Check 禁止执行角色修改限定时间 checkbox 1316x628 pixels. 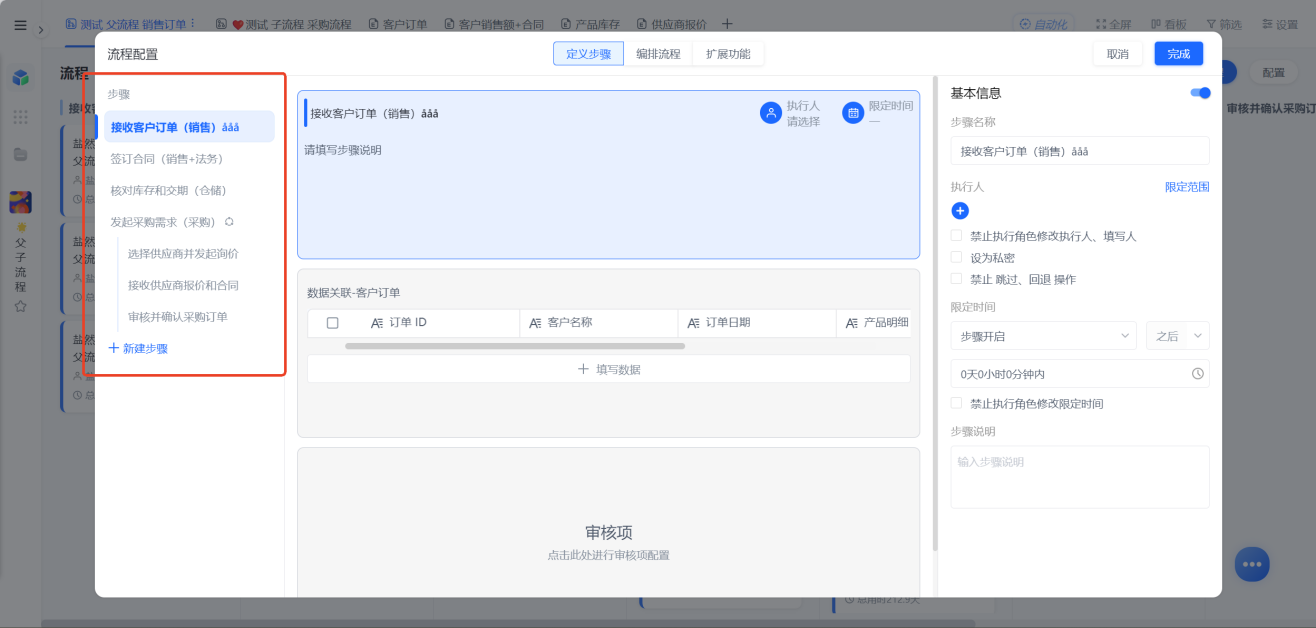[x=957, y=403]
